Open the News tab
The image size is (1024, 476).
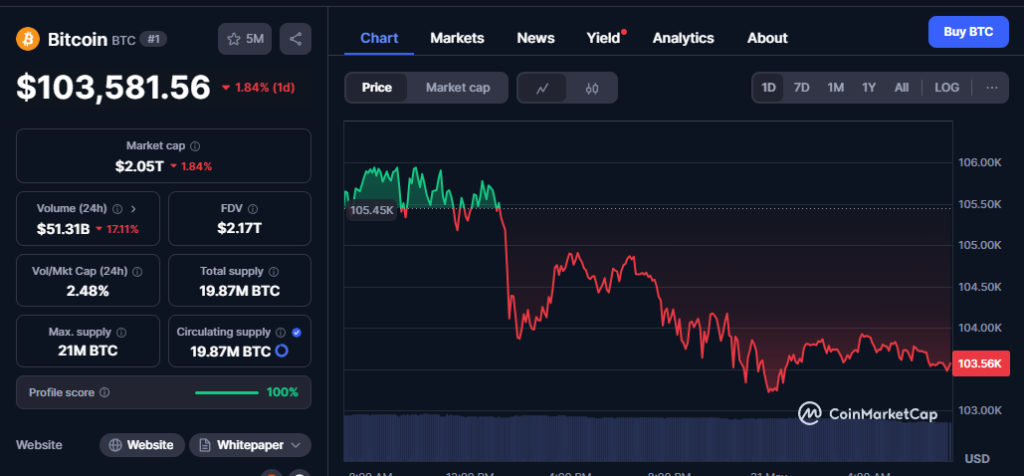pyautogui.click(x=536, y=38)
